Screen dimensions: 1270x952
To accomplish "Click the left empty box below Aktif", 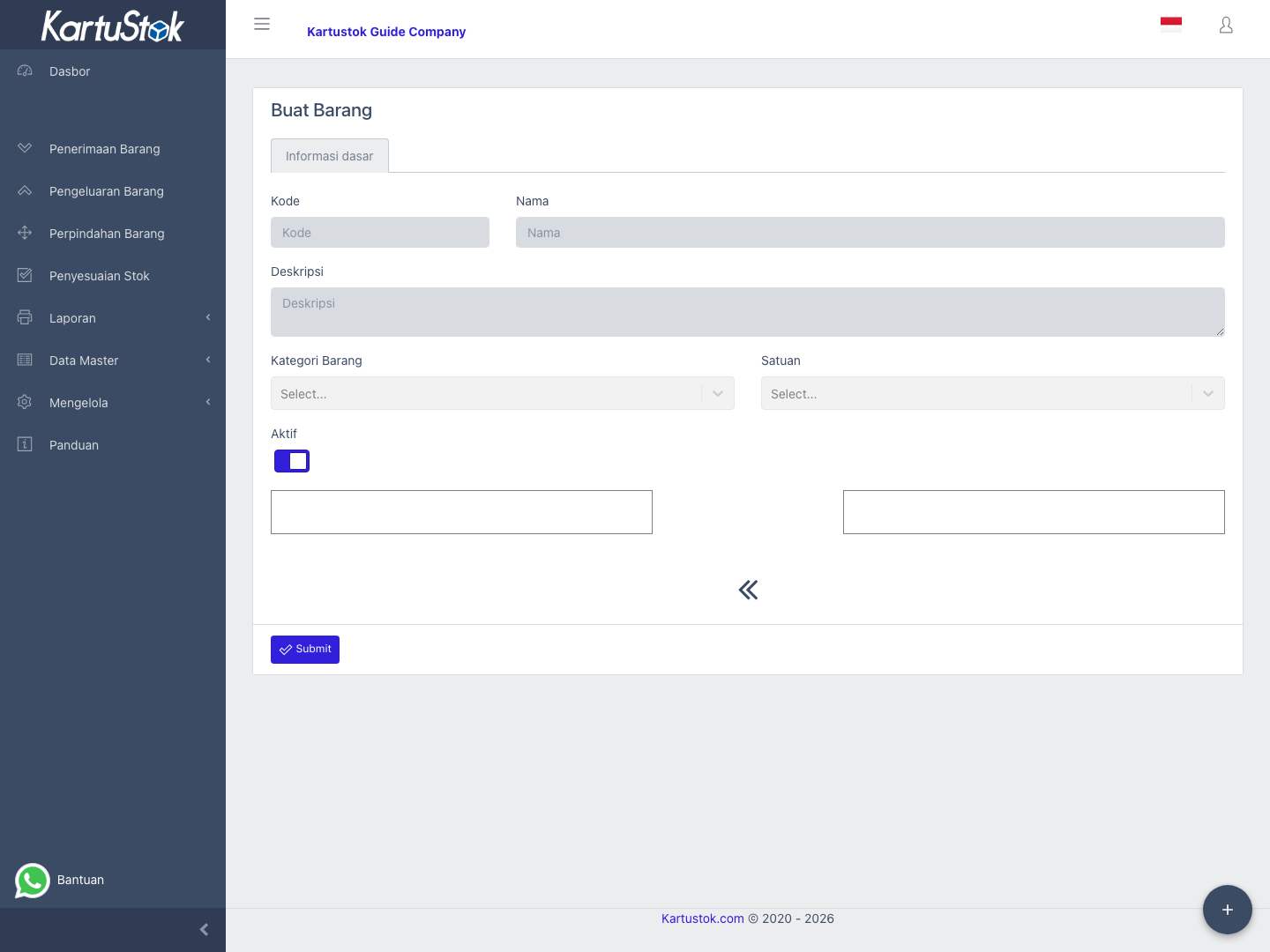I will coord(461,512).
